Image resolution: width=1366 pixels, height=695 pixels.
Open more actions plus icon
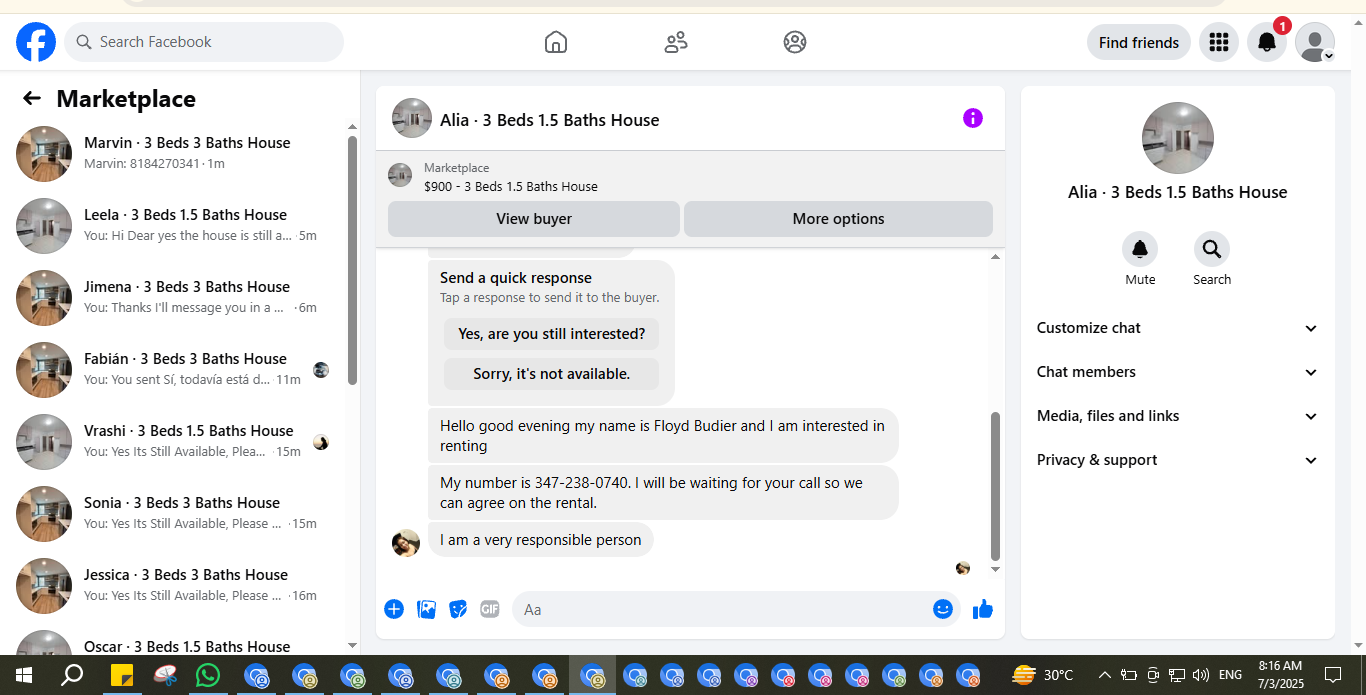tap(394, 609)
